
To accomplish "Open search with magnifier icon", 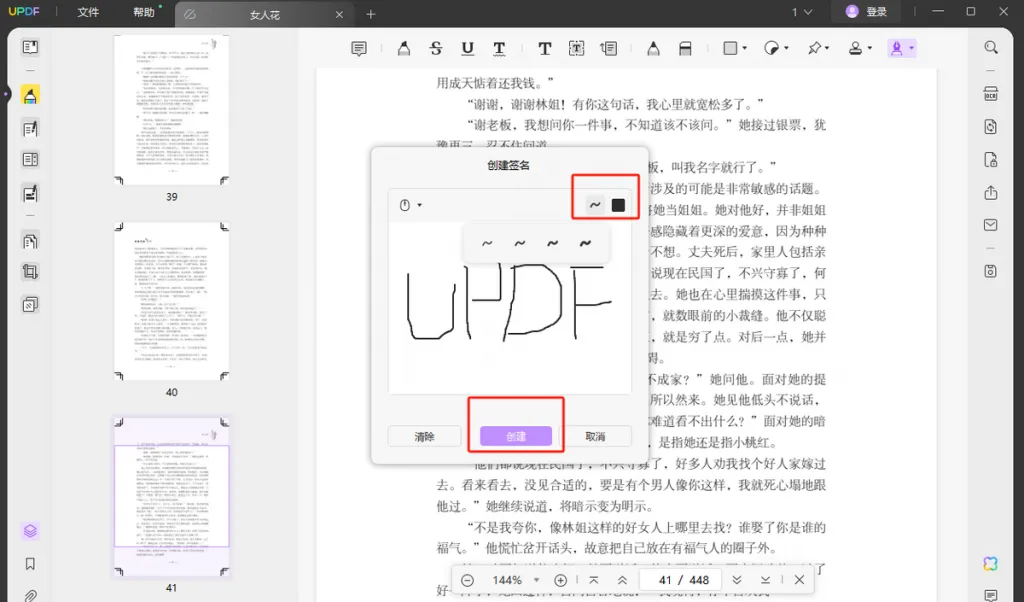I will coord(991,47).
